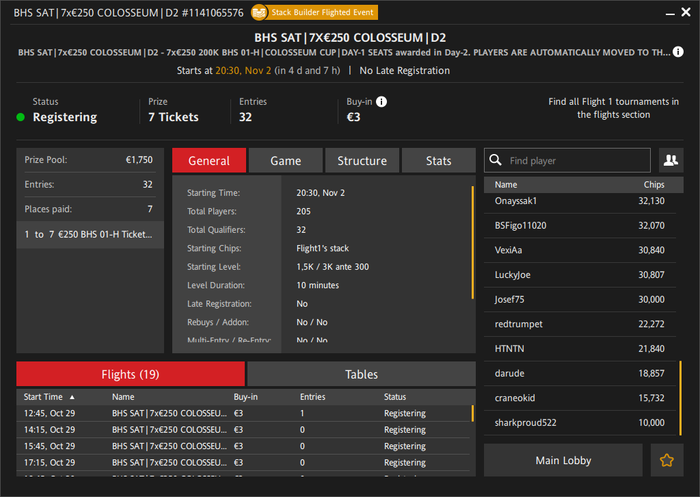This screenshot has height=497, width=700.
Task: Go to the Main Lobby
Action: 563,461
